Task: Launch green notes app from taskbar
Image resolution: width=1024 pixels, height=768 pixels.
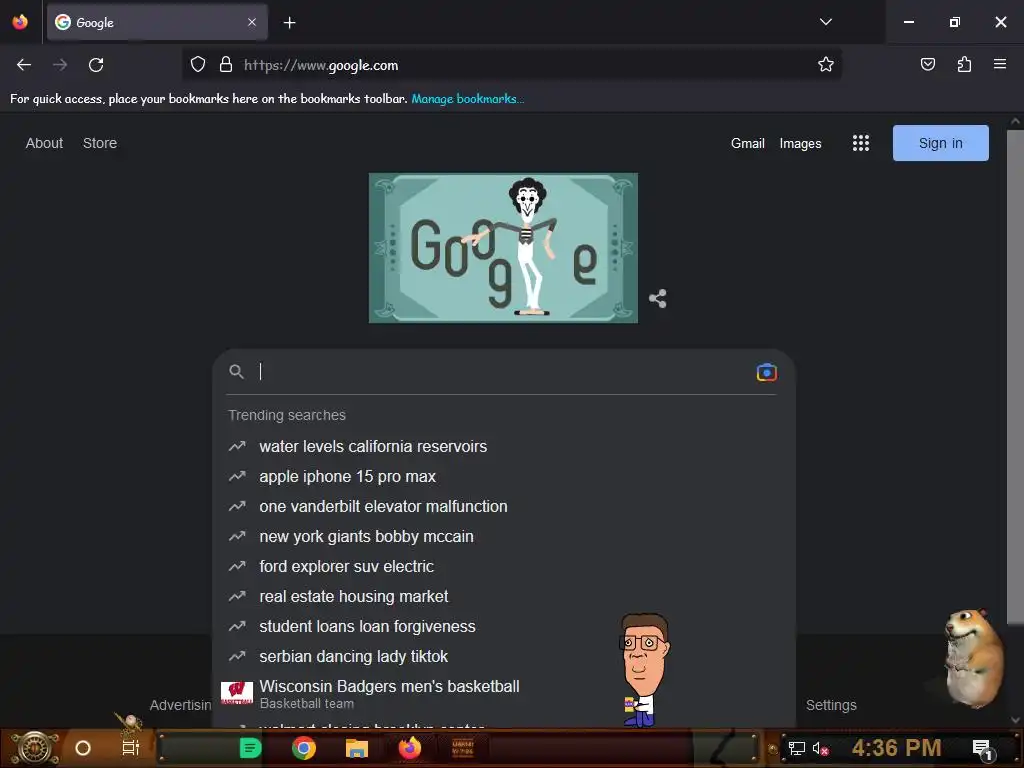Action: pyautogui.click(x=250, y=748)
